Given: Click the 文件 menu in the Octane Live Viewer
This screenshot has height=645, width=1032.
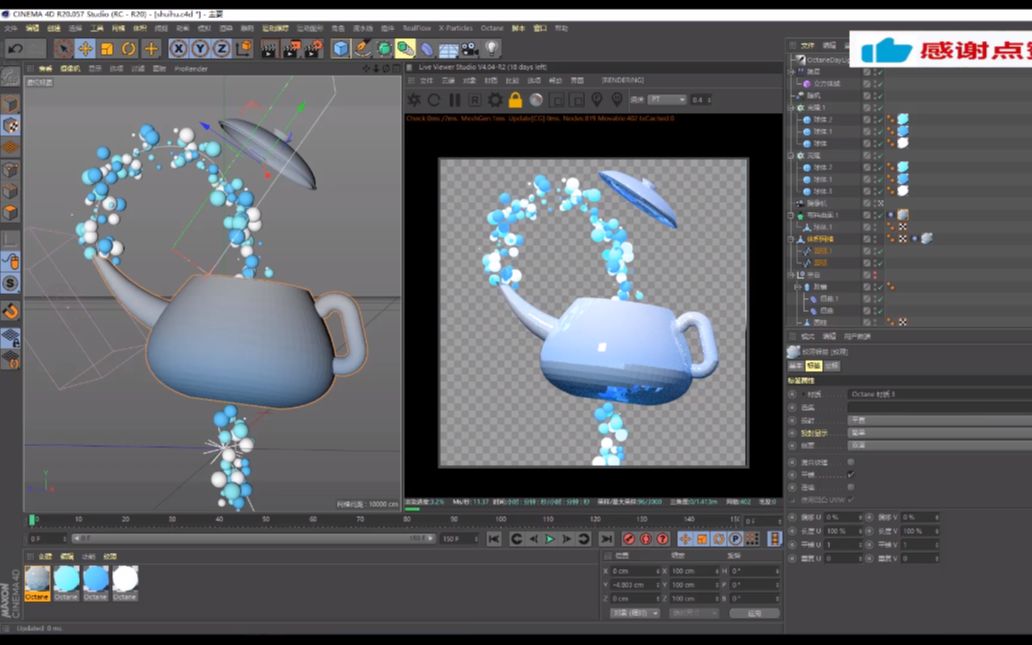Looking at the screenshot, I should pos(425,80).
